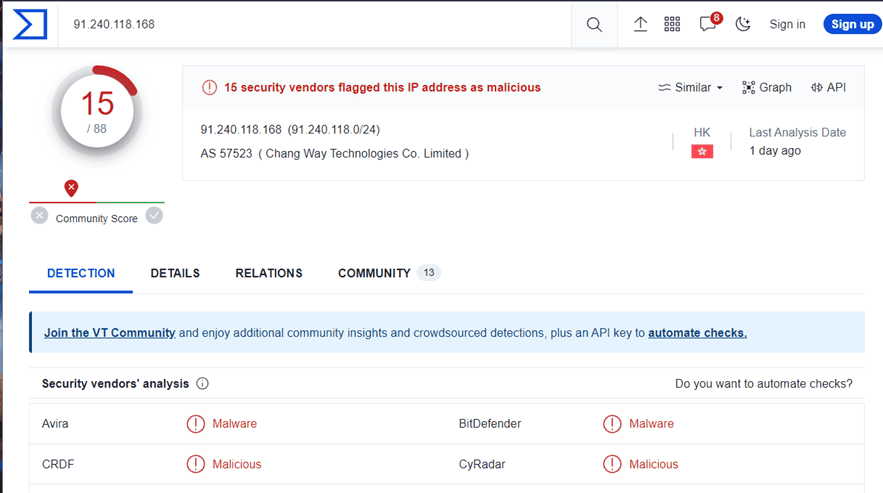This screenshot has width=883, height=493.
Task: Click the Avira vendor name
Action: [55, 424]
